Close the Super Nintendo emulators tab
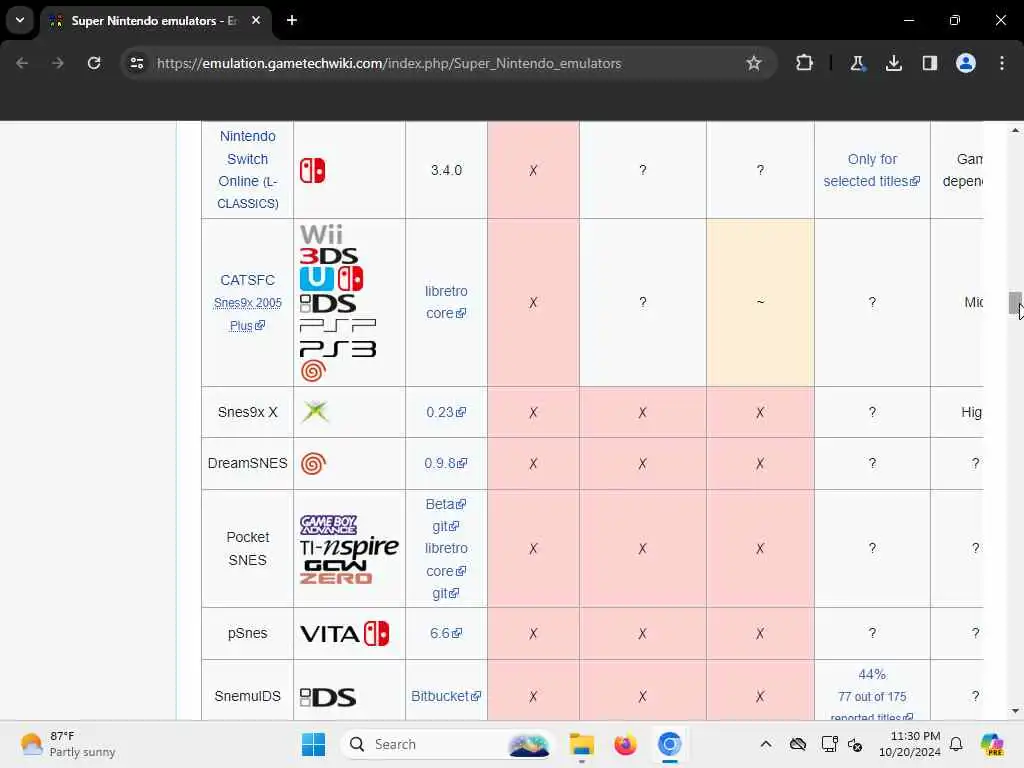Viewport: 1024px width, 768px height. tap(256, 20)
